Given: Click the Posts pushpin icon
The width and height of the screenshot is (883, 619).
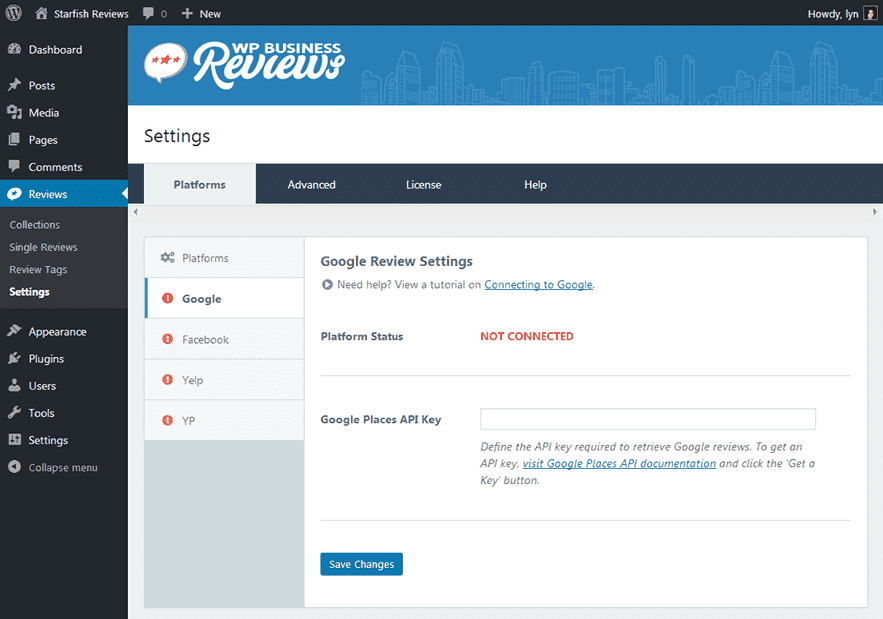Looking at the screenshot, I should tap(15, 85).
